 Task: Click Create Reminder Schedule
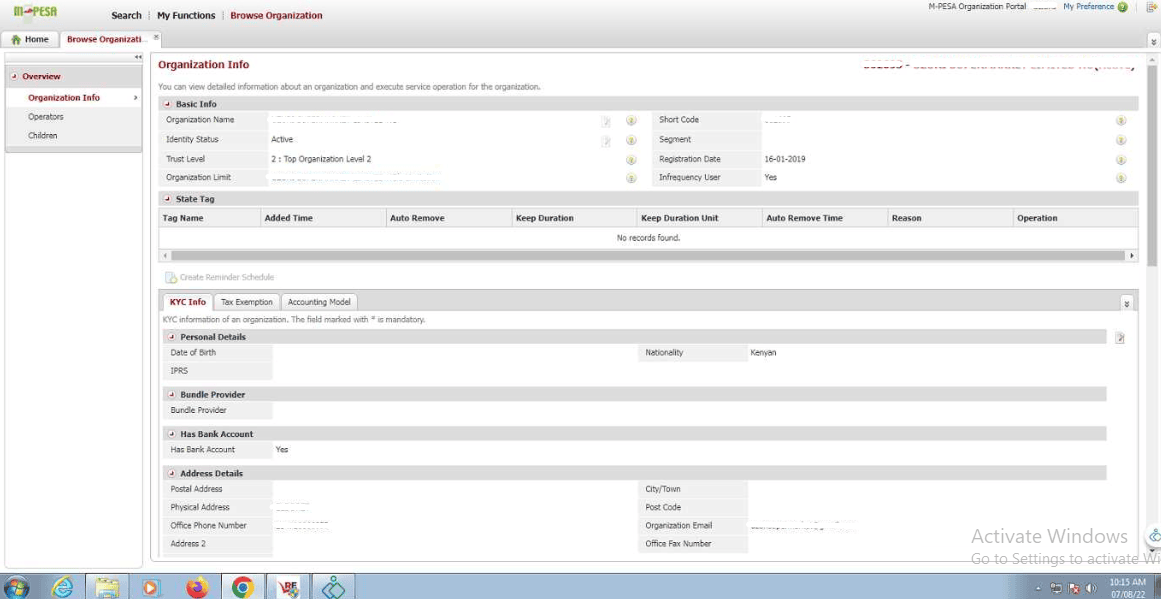pos(220,277)
